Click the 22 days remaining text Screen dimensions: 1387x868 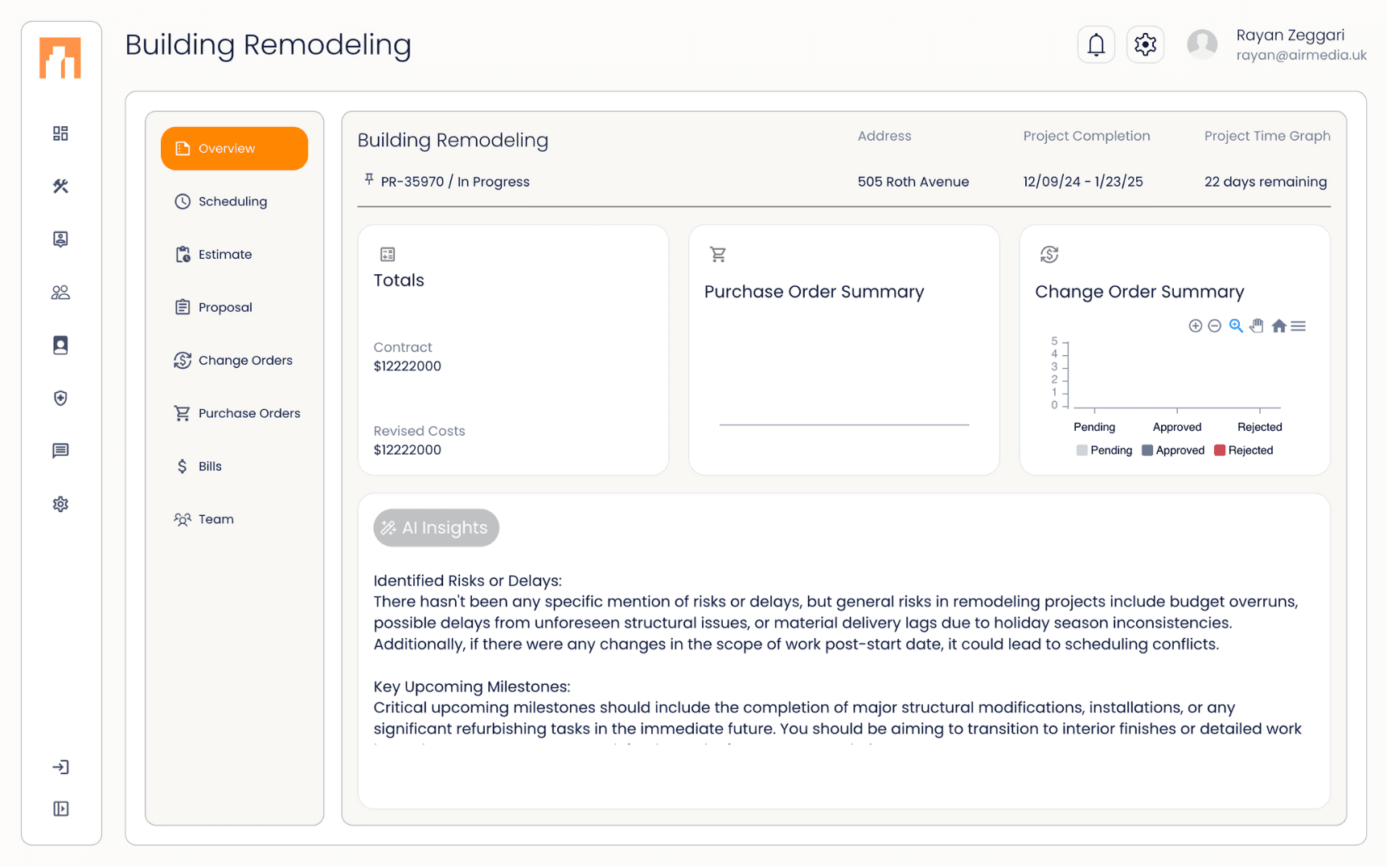click(1266, 182)
